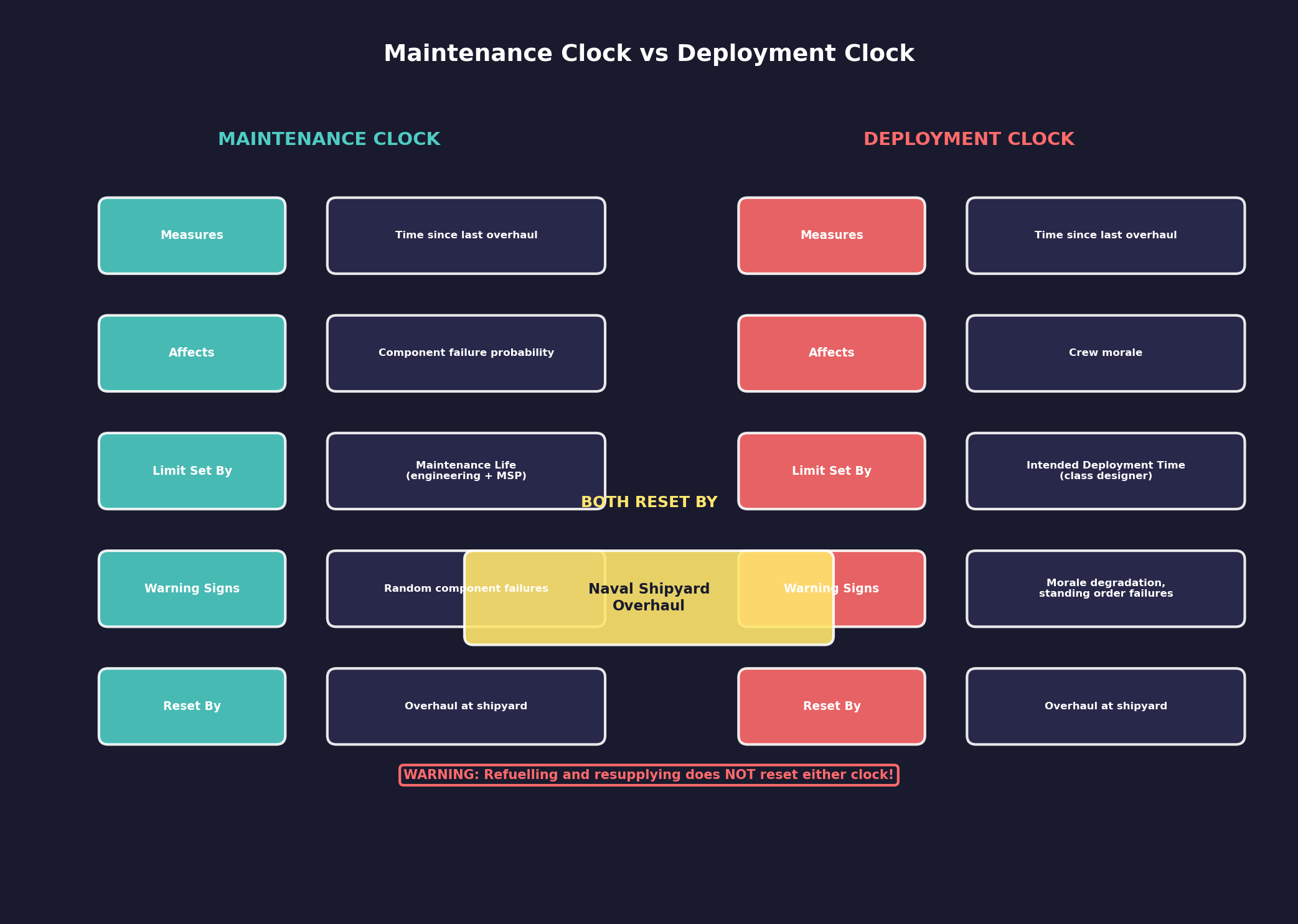Click the DEPLOYMENT CLOCK heading
The image size is (1298, 924).
(968, 139)
